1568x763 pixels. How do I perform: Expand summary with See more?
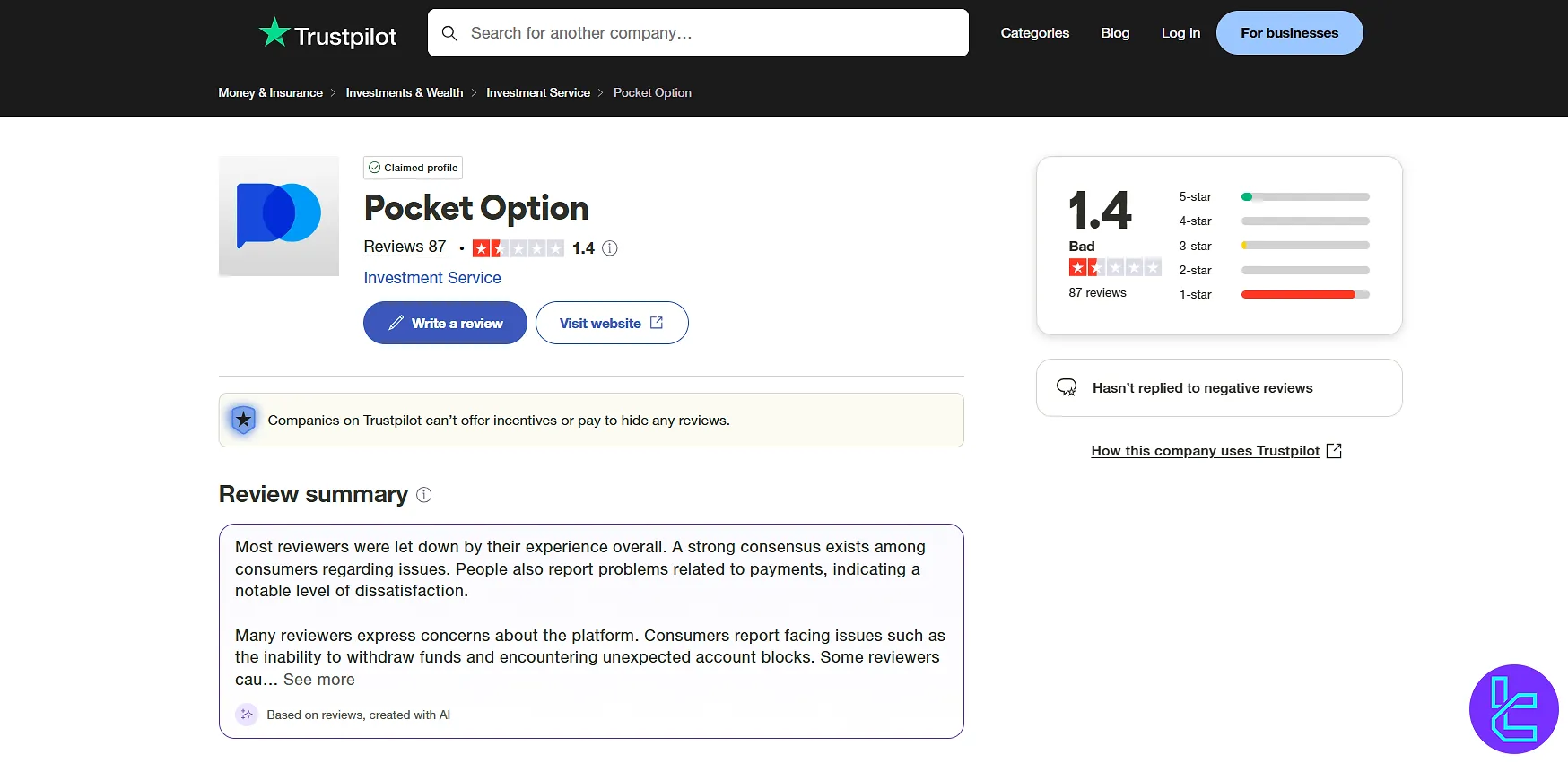pyautogui.click(x=319, y=680)
